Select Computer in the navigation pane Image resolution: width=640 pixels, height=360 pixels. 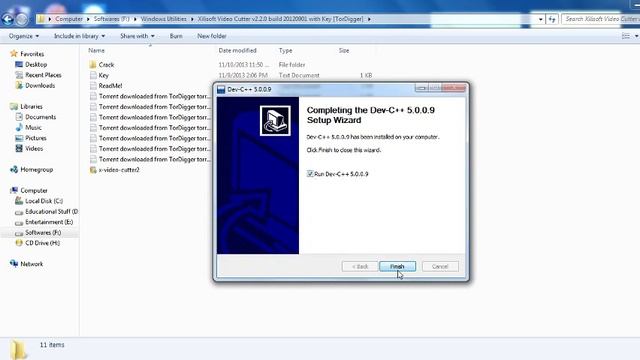(x=34, y=191)
